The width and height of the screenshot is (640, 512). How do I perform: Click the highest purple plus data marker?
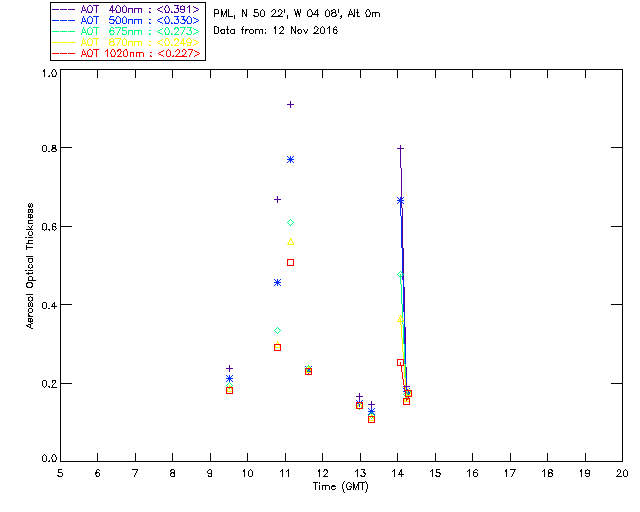[290, 105]
